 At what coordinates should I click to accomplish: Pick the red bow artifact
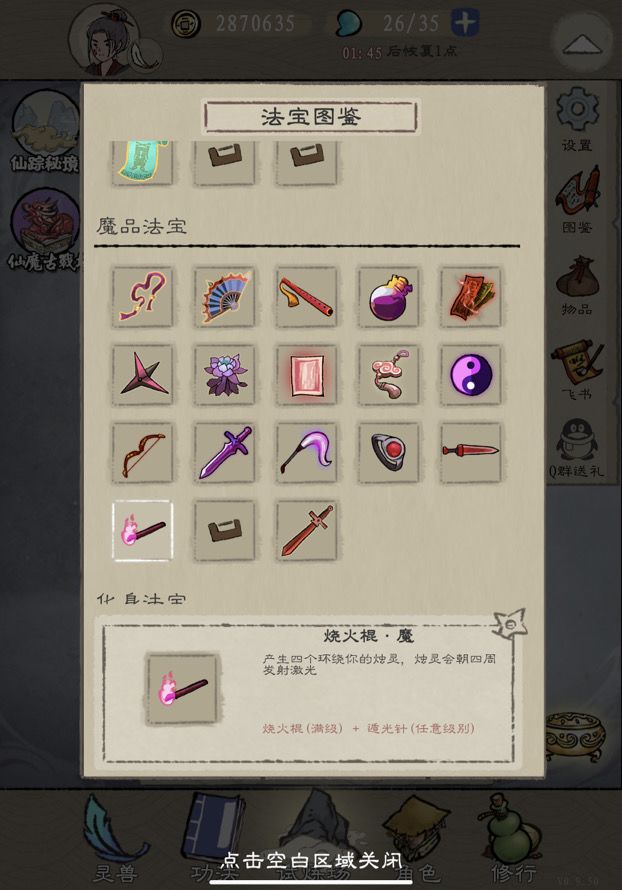[142, 452]
